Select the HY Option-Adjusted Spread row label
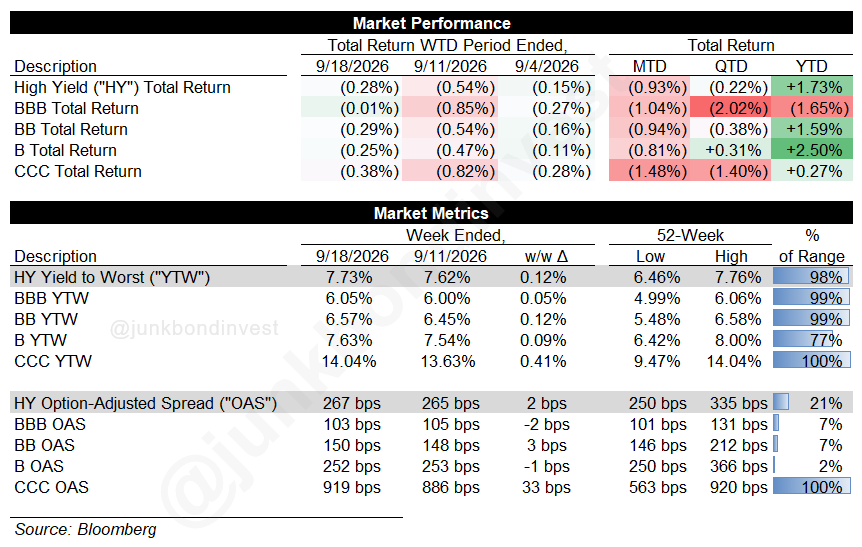Screen dimensions: 862x547 point(146,403)
